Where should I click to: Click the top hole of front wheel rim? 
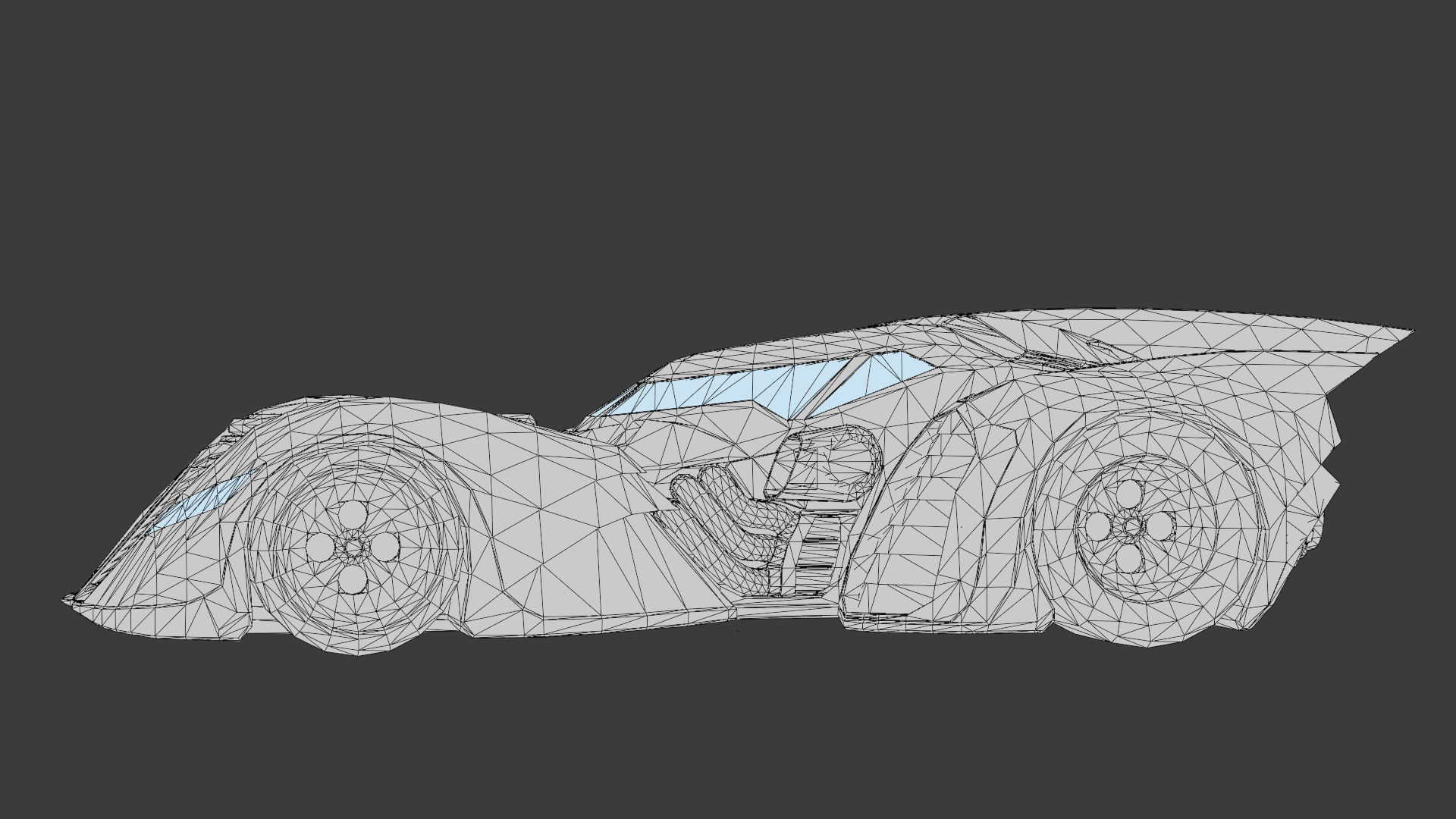[x=353, y=514]
